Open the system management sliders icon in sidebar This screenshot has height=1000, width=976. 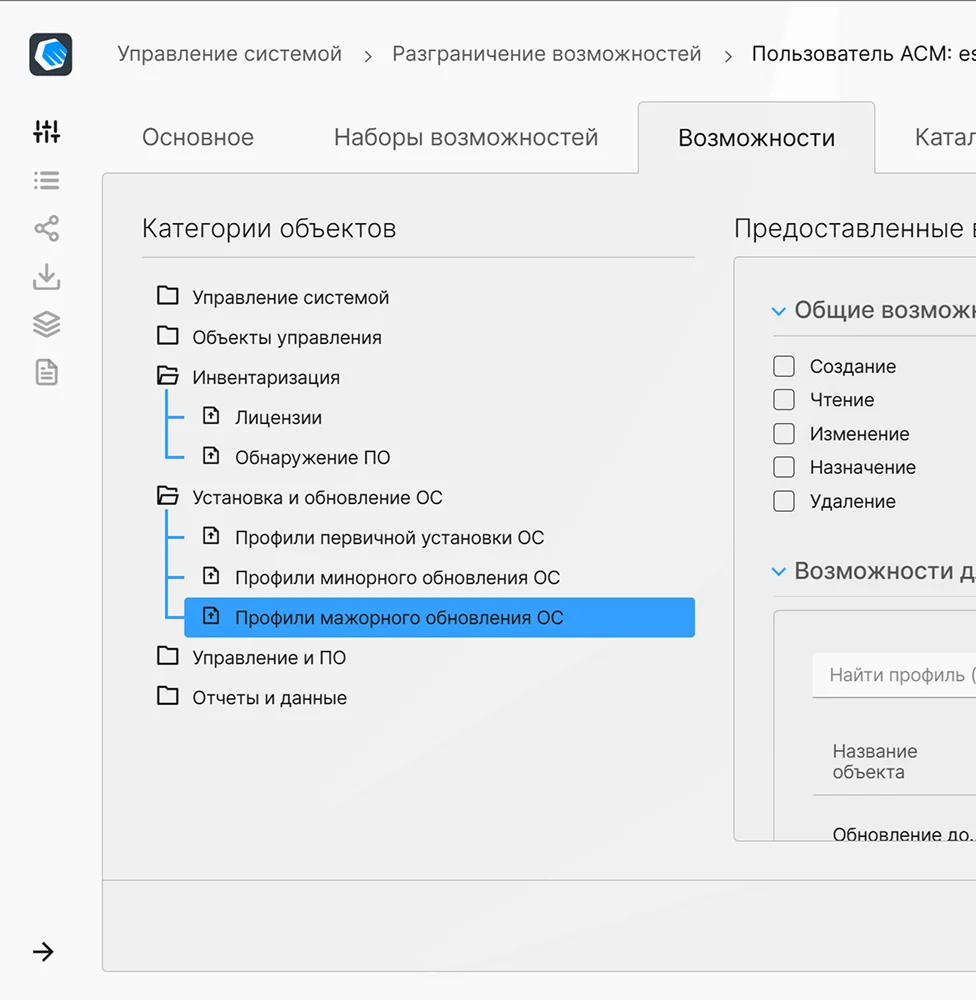[x=47, y=131]
